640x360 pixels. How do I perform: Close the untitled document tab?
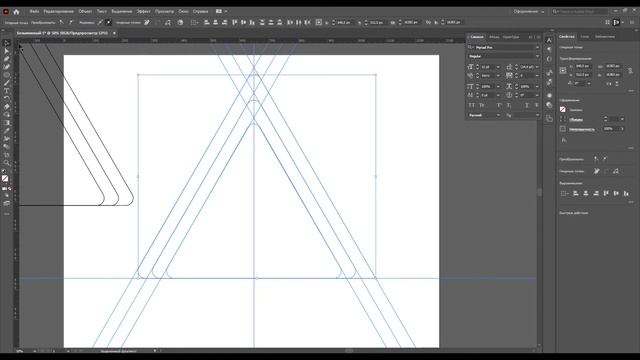pyautogui.click(x=114, y=33)
